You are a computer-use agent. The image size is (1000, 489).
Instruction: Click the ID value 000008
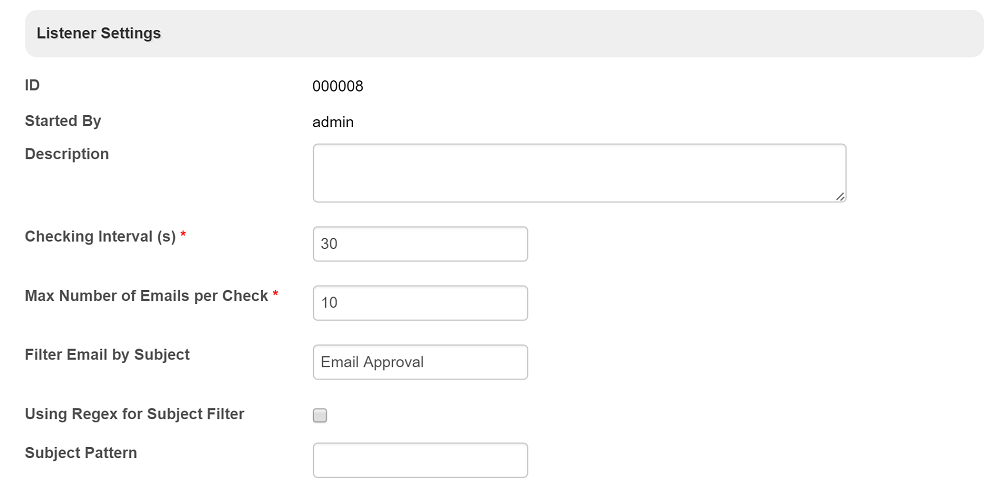(338, 86)
